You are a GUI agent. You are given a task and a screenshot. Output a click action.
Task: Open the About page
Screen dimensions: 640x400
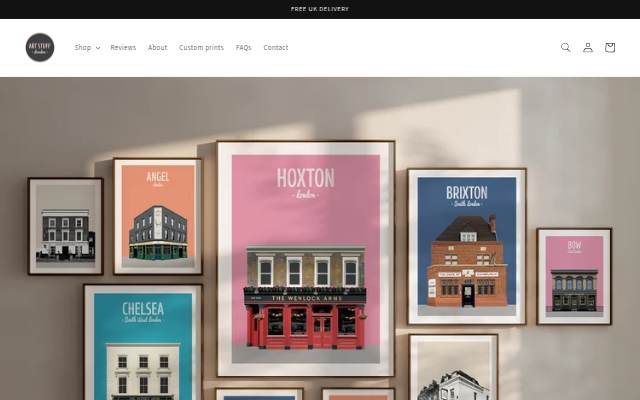click(x=158, y=47)
